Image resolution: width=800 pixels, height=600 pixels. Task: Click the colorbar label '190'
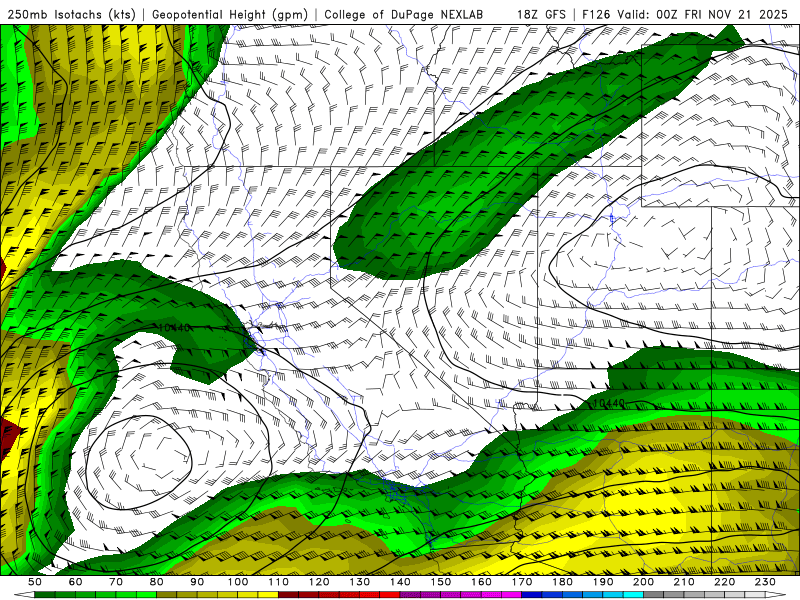tap(603, 582)
